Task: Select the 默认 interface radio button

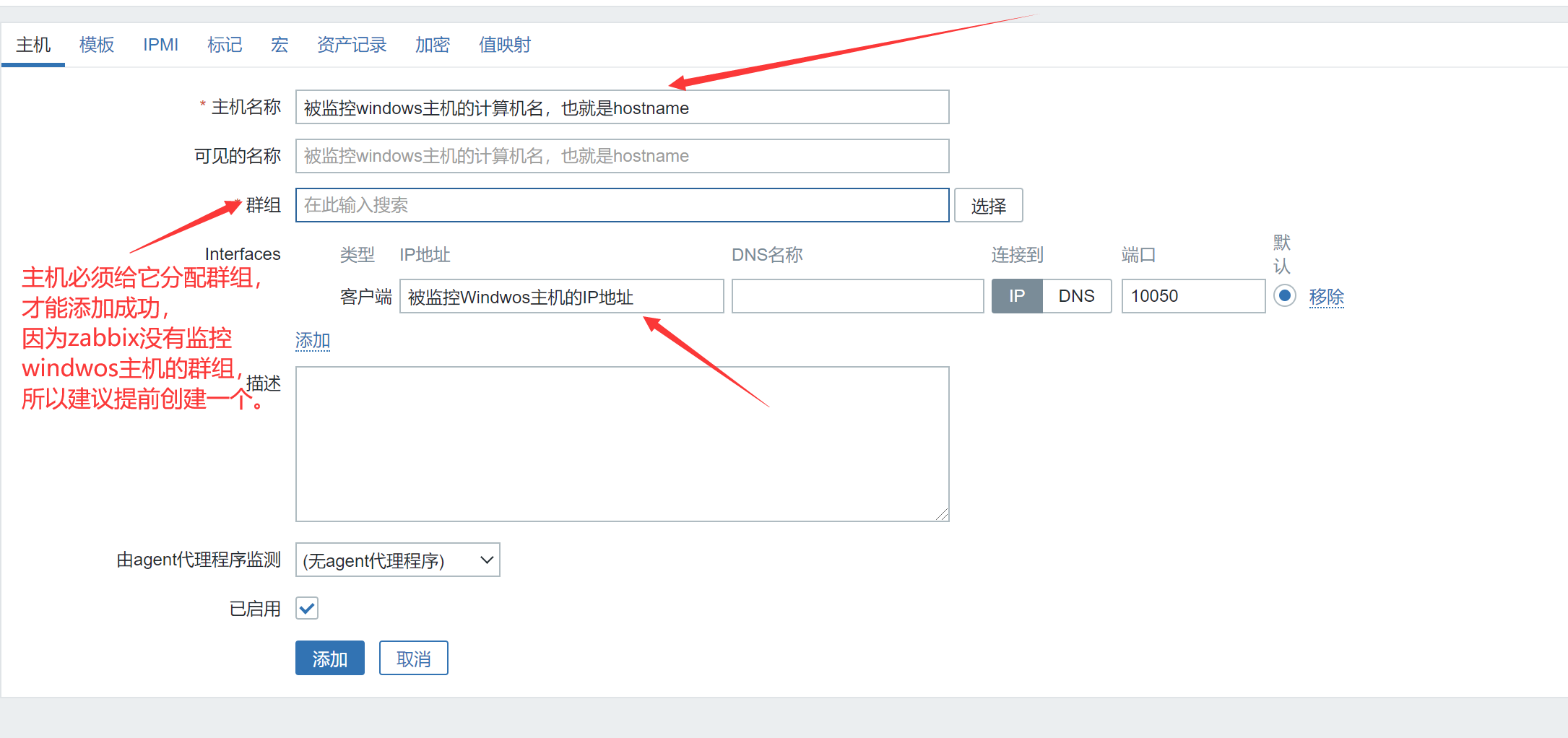Action: pos(1285,295)
